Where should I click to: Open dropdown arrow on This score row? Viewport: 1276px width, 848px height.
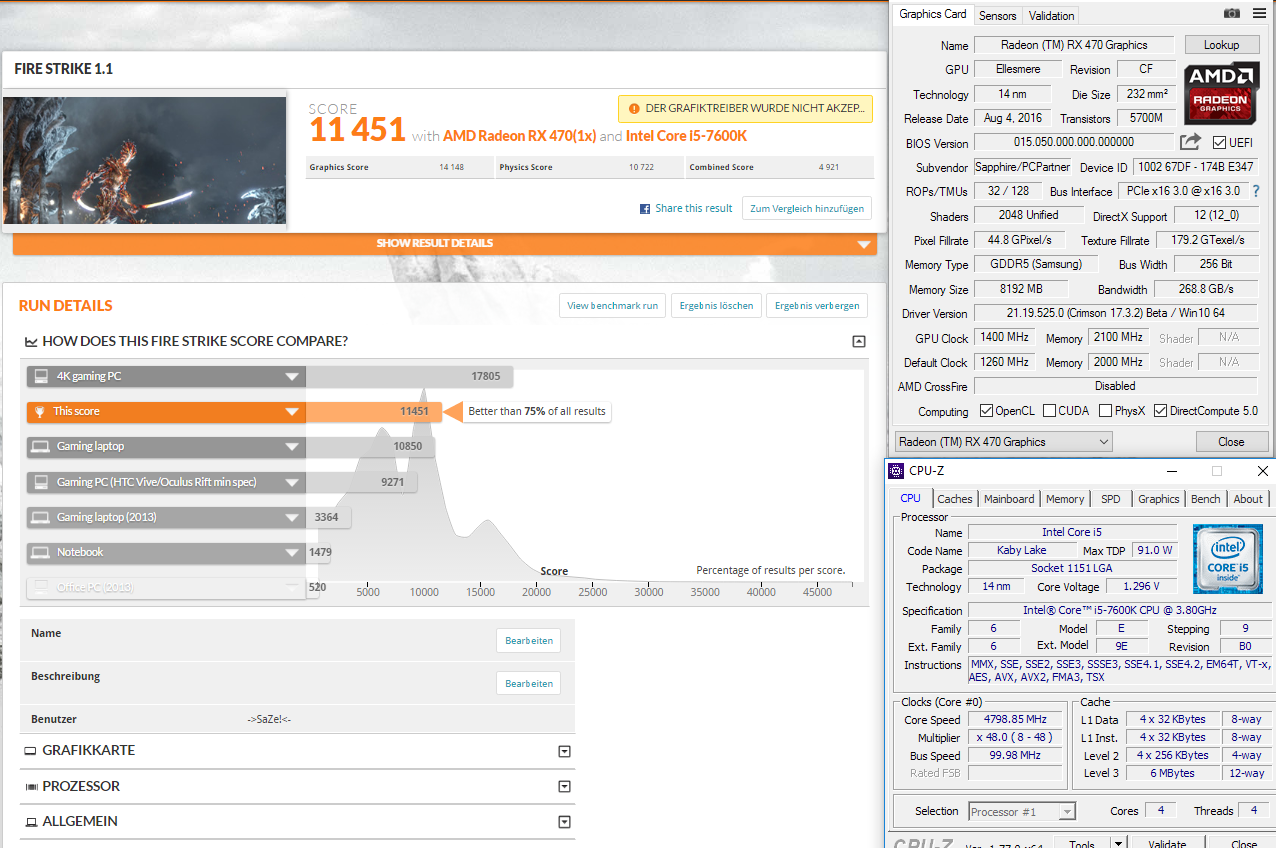point(292,412)
